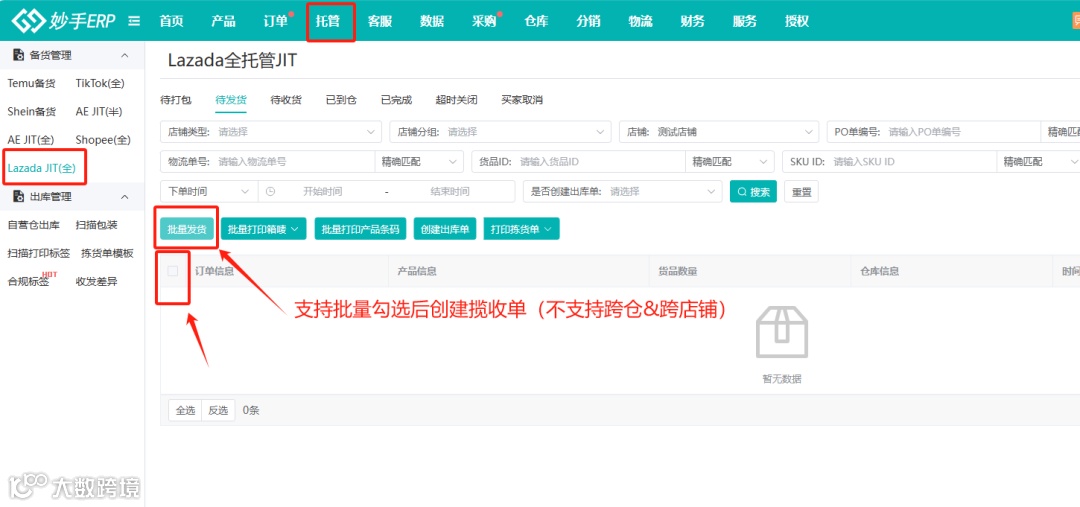Click the 全选 button below the table

pos(185,410)
